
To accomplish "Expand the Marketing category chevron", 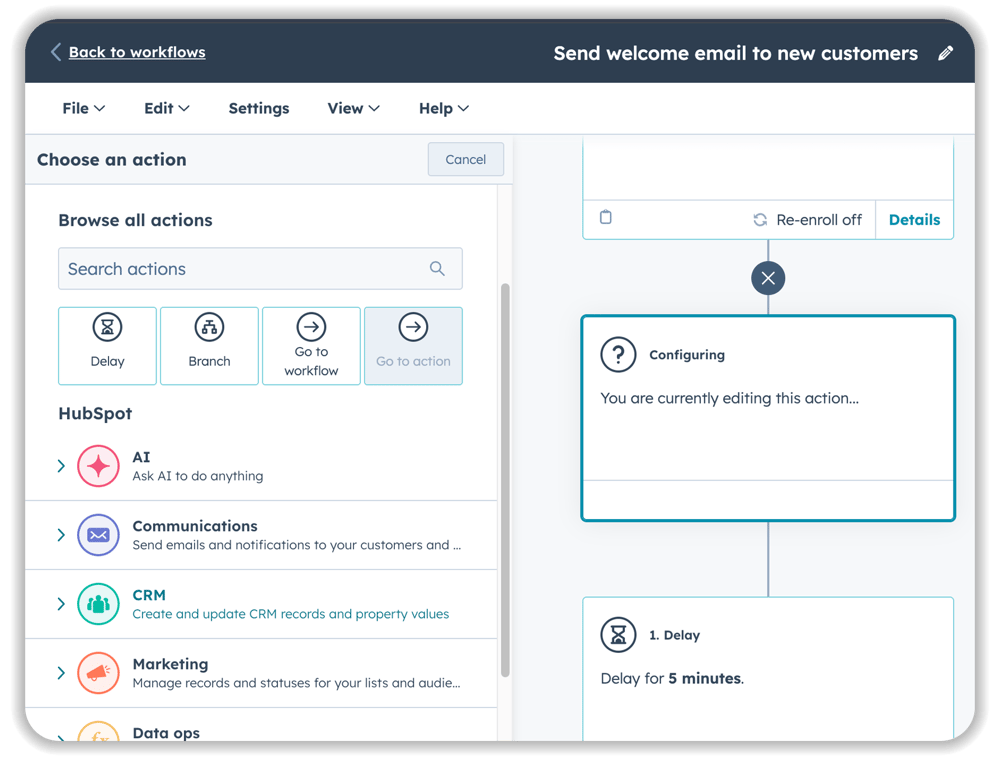I will [x=61, y=673].
